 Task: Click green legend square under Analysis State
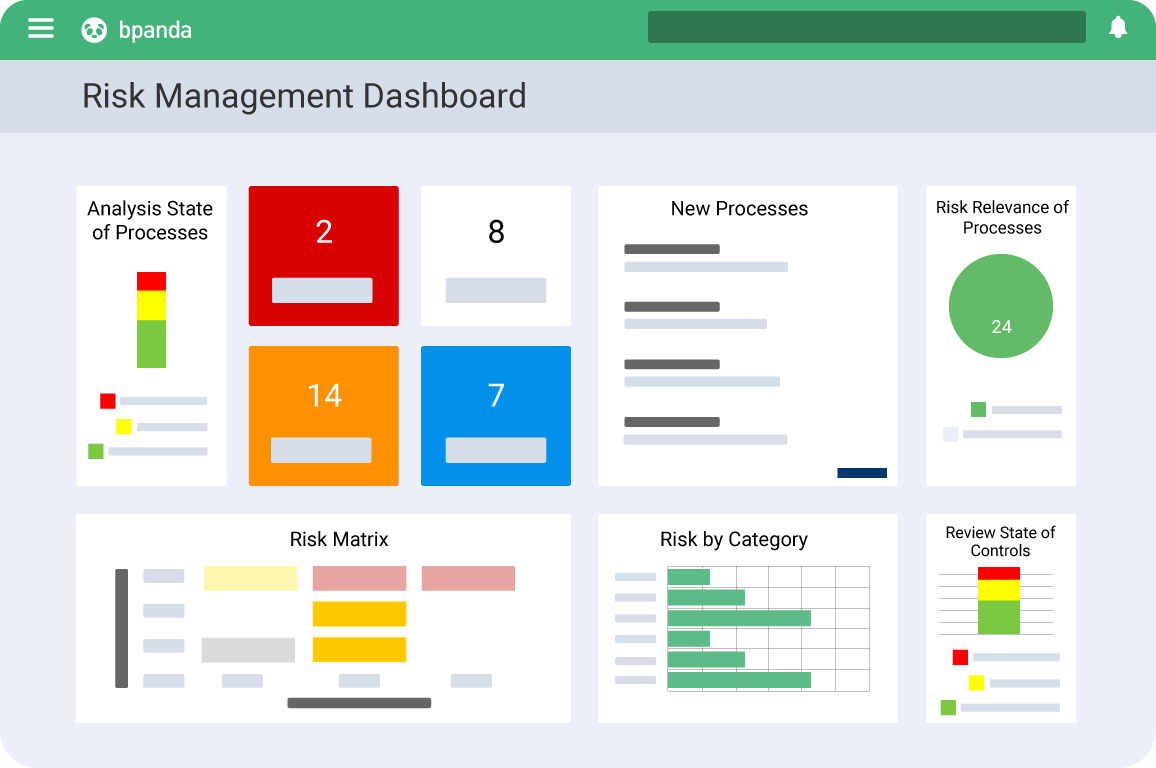(96, 451)
